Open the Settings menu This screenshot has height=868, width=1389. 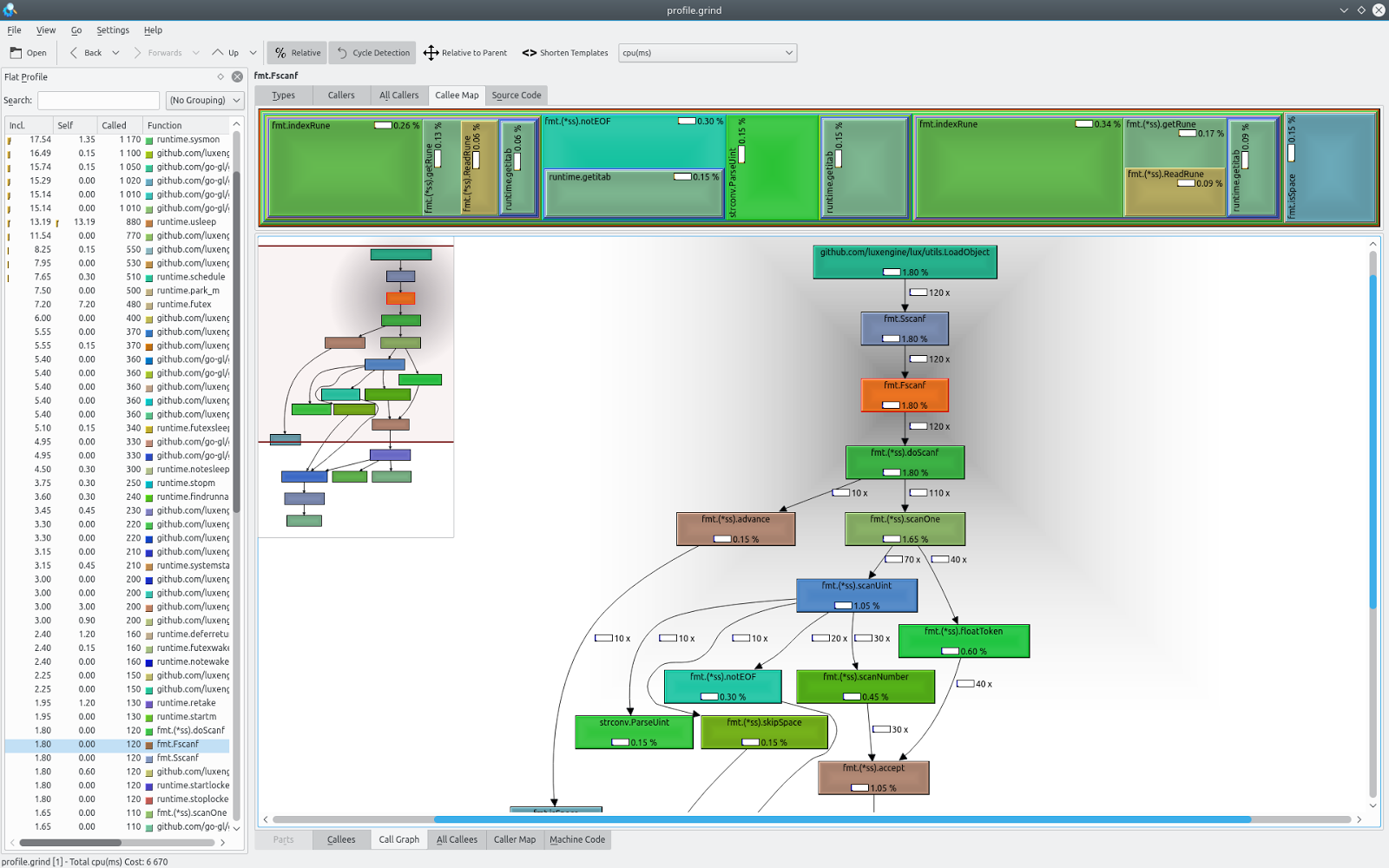(113, 30)
